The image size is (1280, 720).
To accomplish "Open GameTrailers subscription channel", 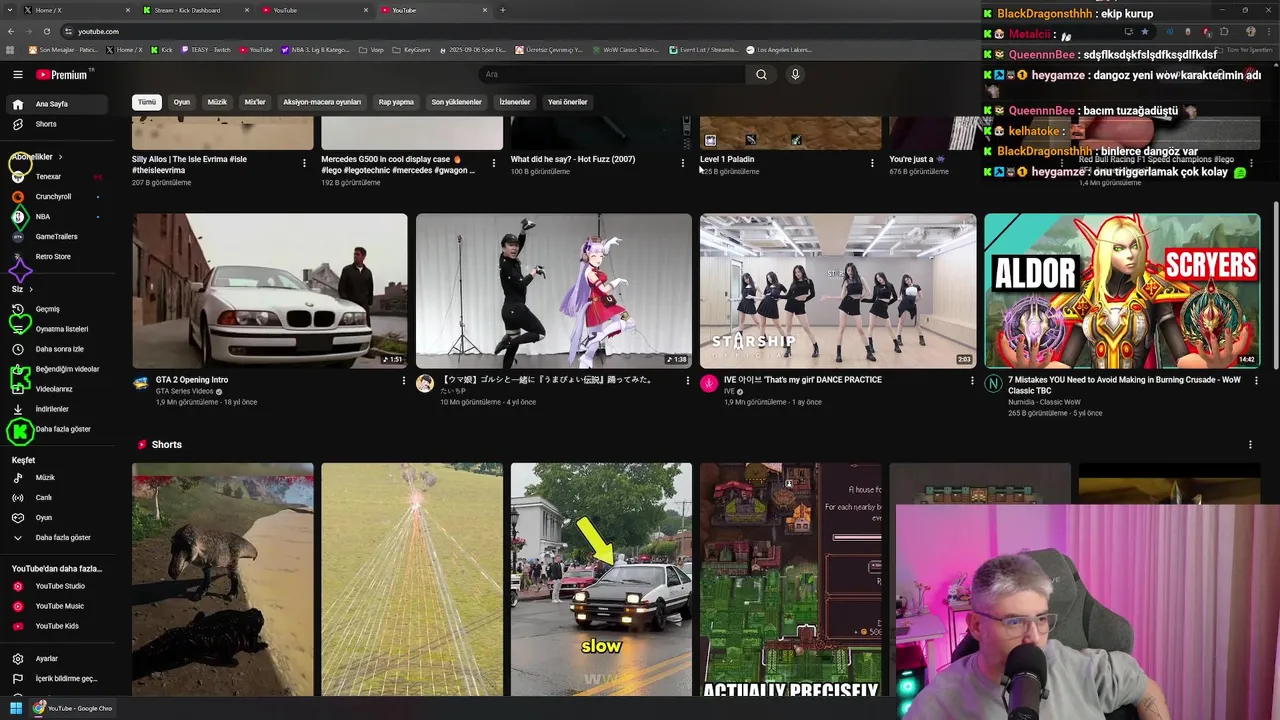I will [x=56, y=236].
